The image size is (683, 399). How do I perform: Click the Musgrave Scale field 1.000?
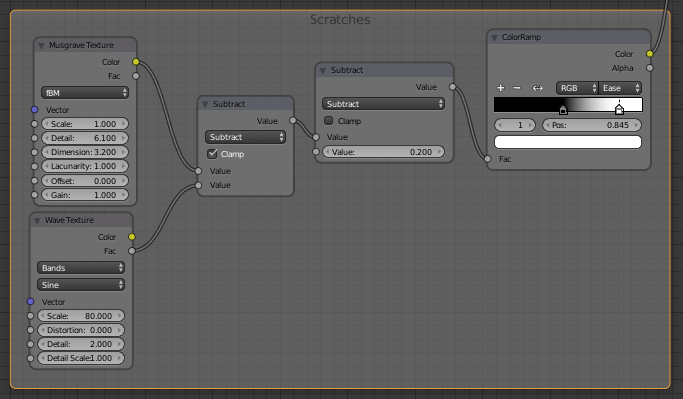85,124
